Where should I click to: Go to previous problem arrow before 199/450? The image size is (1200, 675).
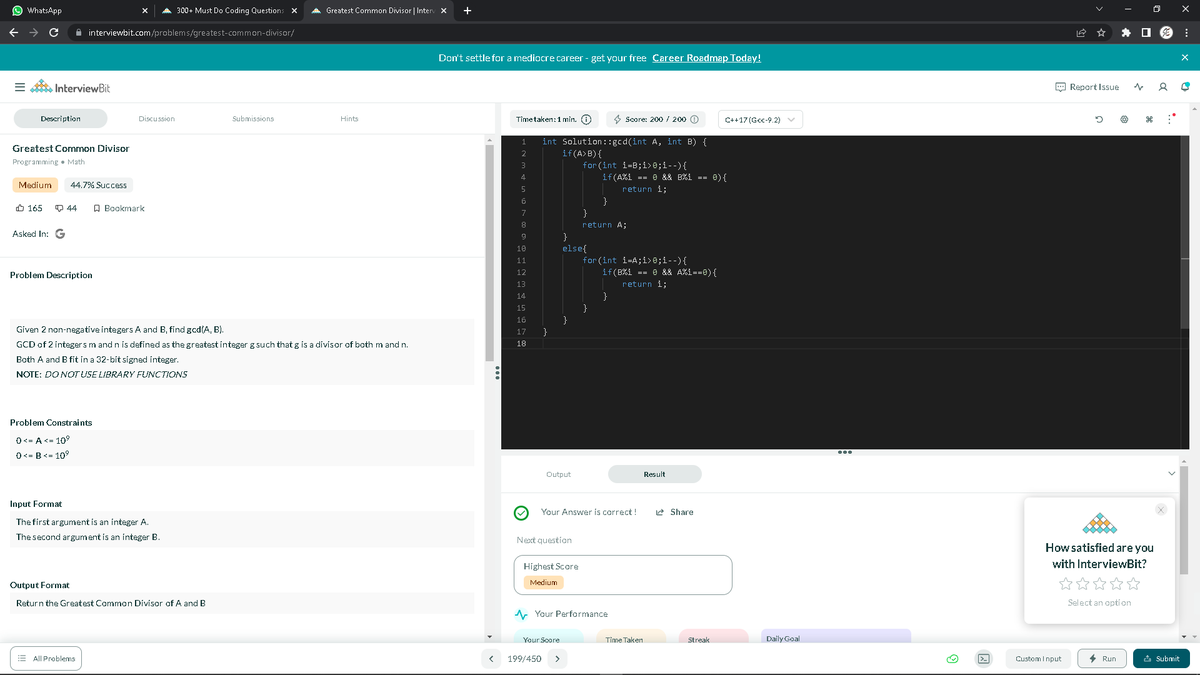(492, 659)
